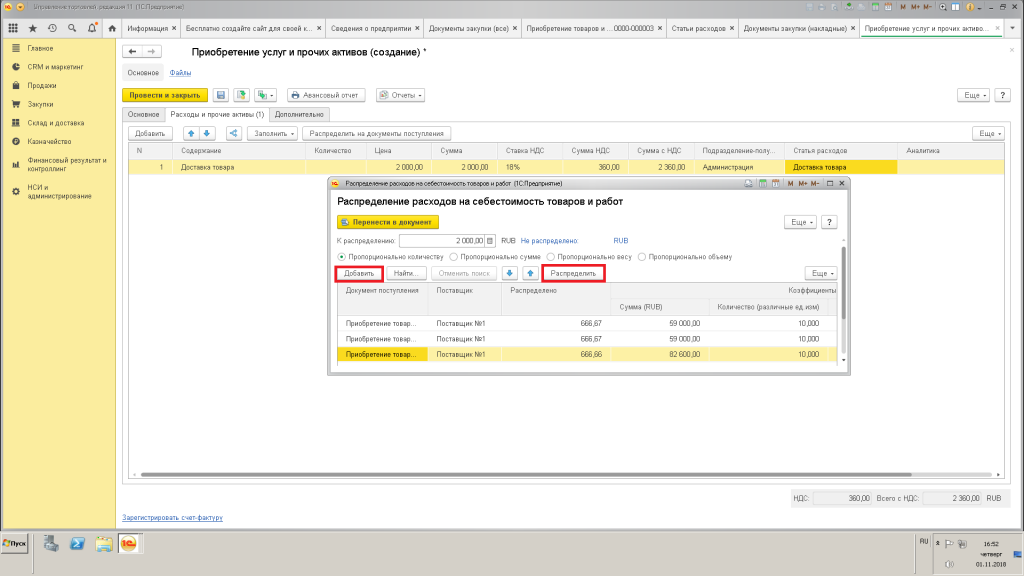
Task: Open the Файлы link
Action: (180, 72)
